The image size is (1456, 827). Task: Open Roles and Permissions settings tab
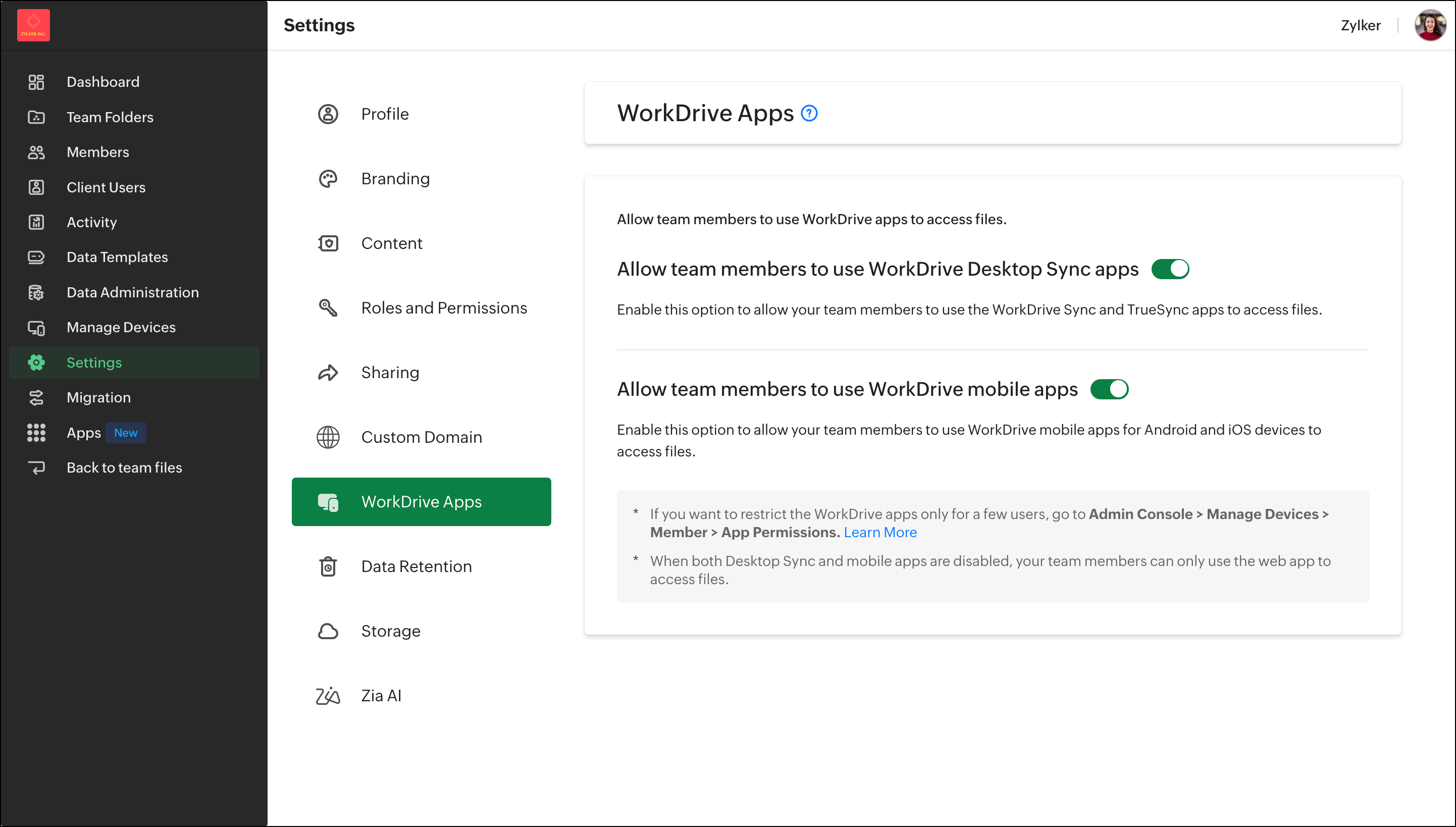pyautogui.click(x=443, y=308)
